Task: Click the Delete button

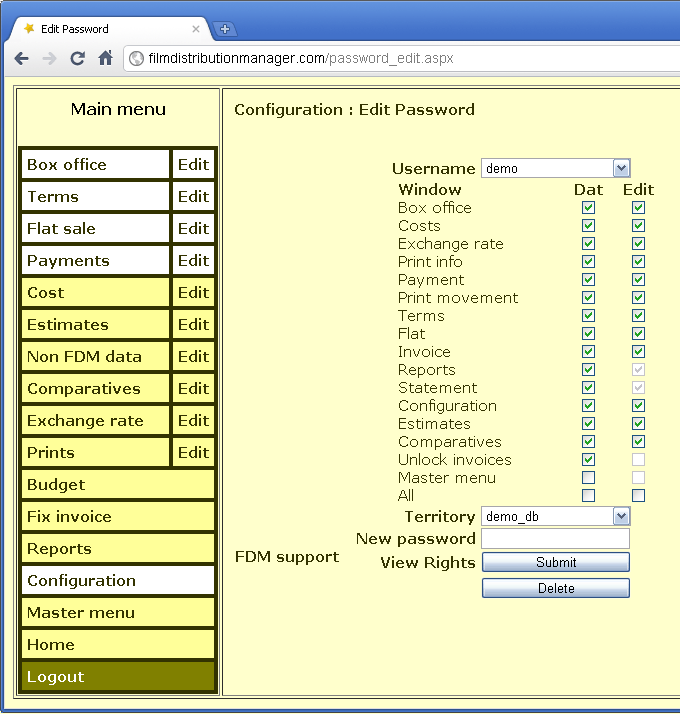Action: (555, 588)
